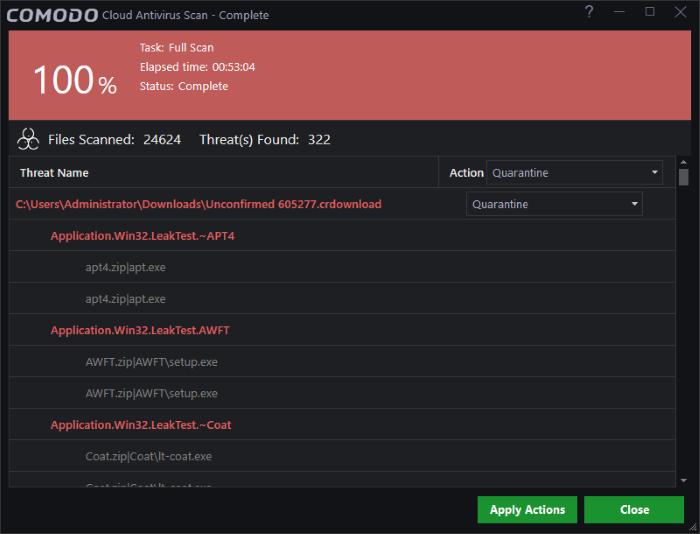Screen dimensions: 700x534
Task: Click the biohazard threat icon
Action: click(x=28, y=139)
